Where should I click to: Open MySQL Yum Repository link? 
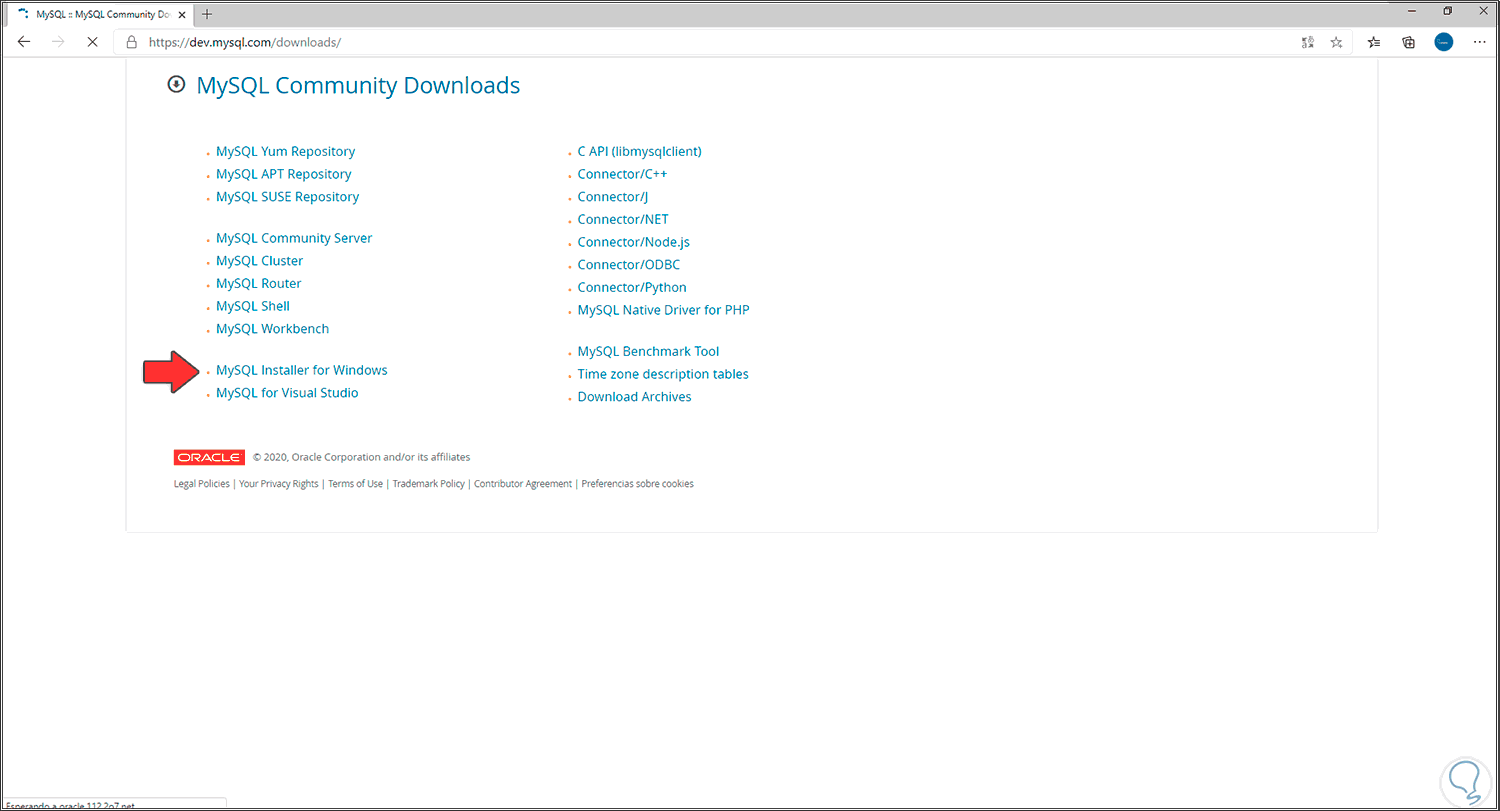285,152
